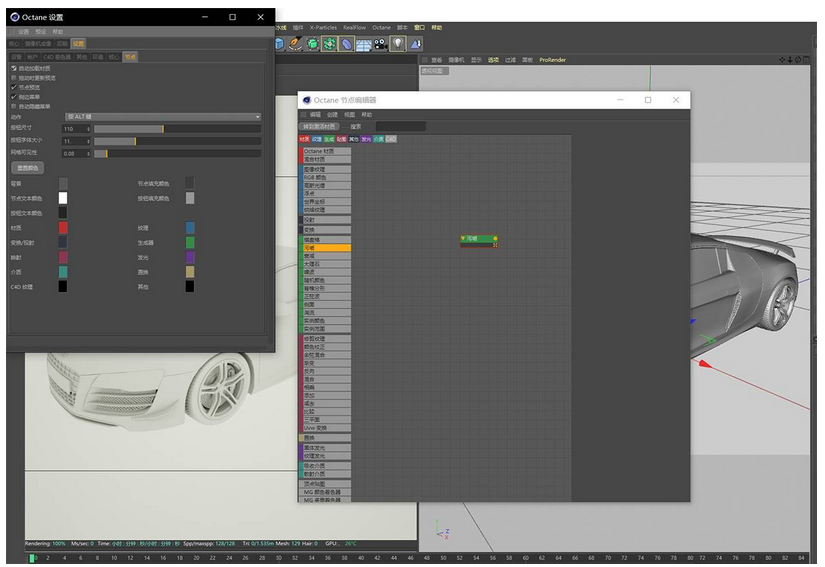Switch to the 节点 sub-tab
Viewport: 825px width, 567px height.
tap(130, 57)
